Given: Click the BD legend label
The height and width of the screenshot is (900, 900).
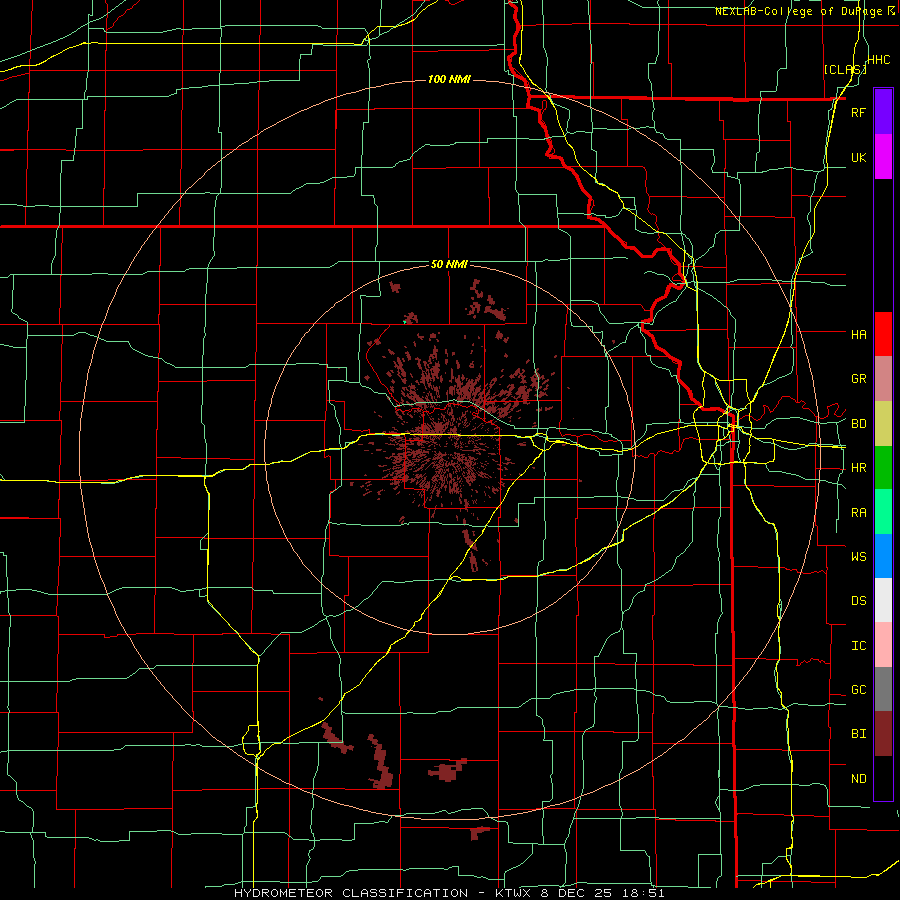Looking at the screenshot, I should coord(858,424).
